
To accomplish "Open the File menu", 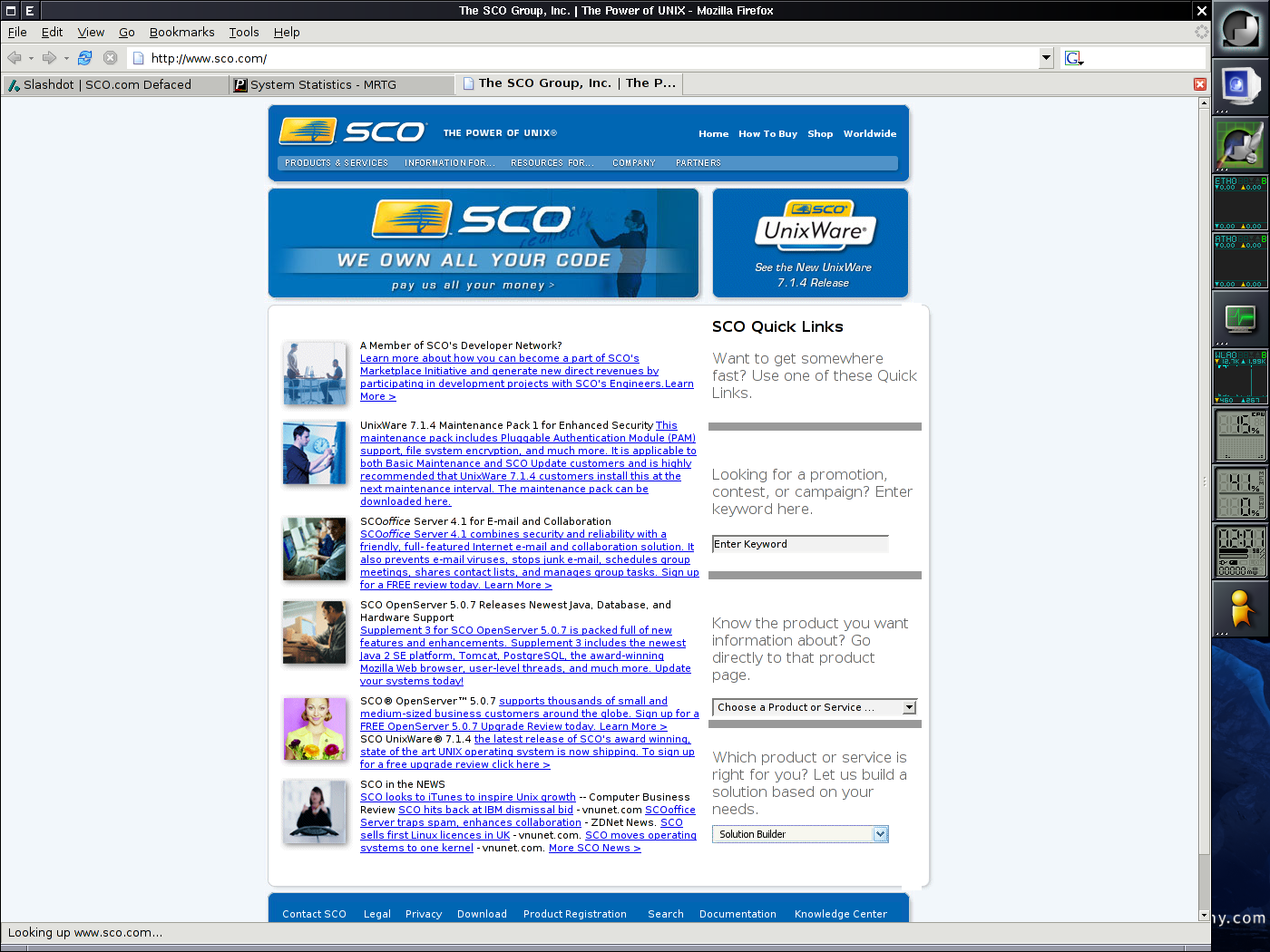I will (x=17, y=32).
